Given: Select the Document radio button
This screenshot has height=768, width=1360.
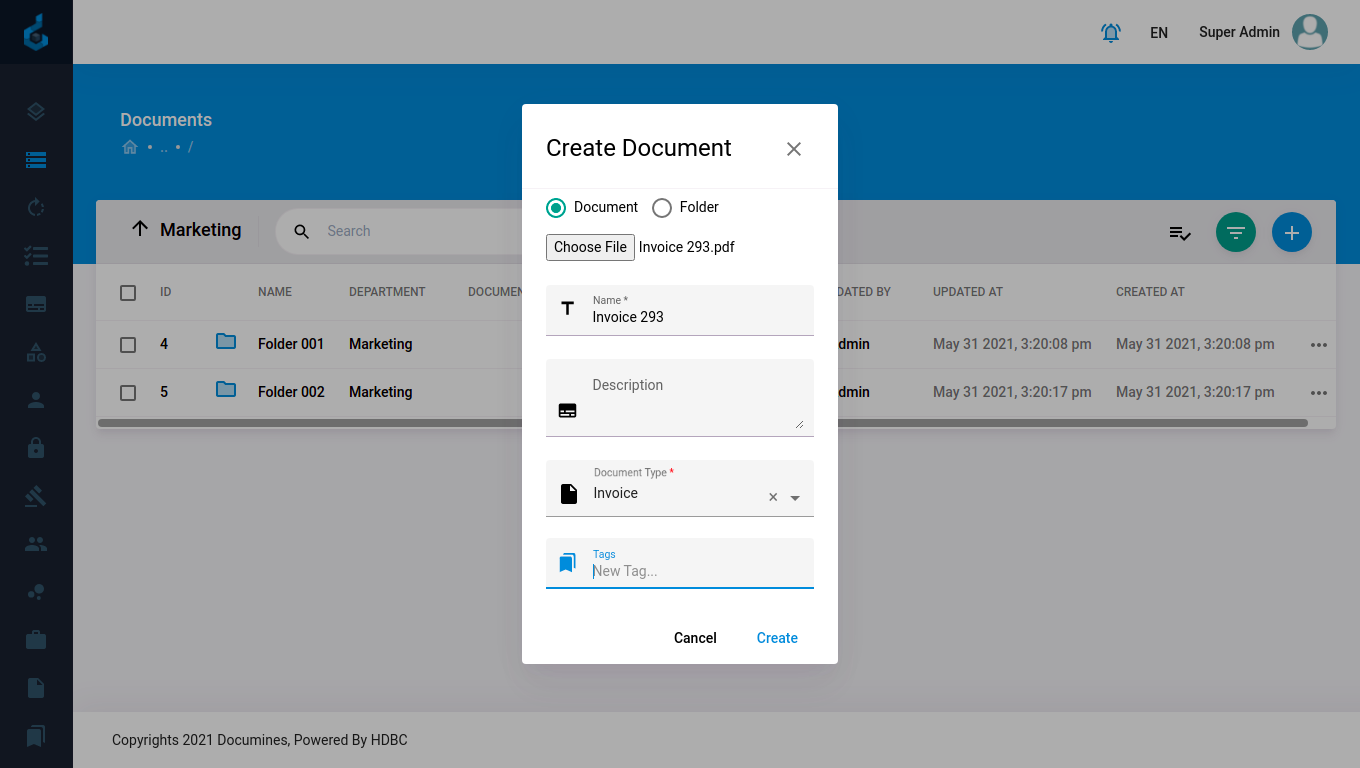Looking at the screenshot, I should point(556,208).
